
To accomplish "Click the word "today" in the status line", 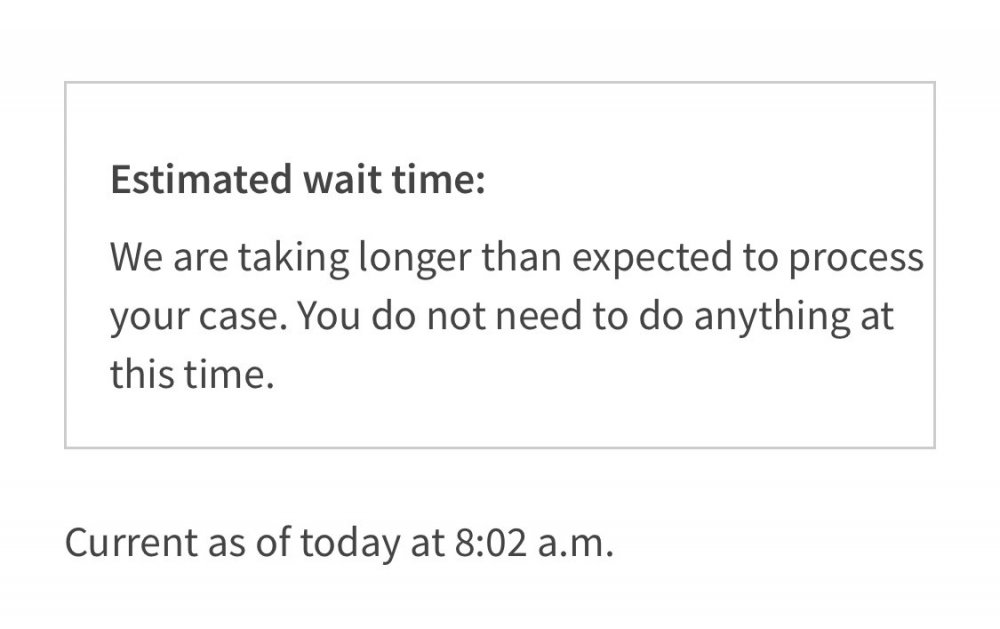I will [350, 545].
